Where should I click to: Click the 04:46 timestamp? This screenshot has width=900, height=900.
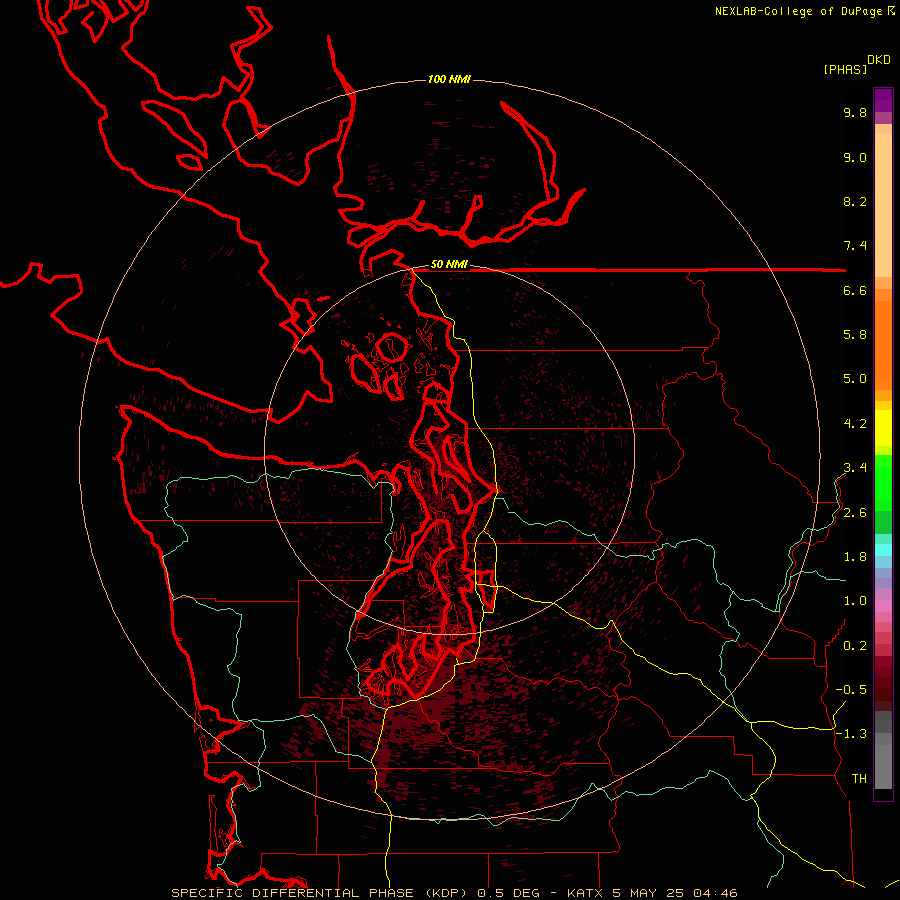click(x=715, y=893)
